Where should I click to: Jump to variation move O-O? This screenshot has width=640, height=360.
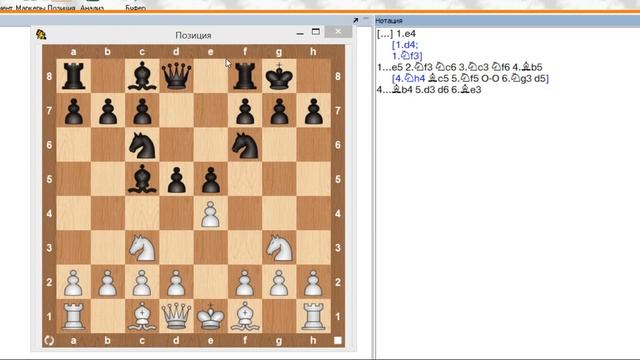491,78
